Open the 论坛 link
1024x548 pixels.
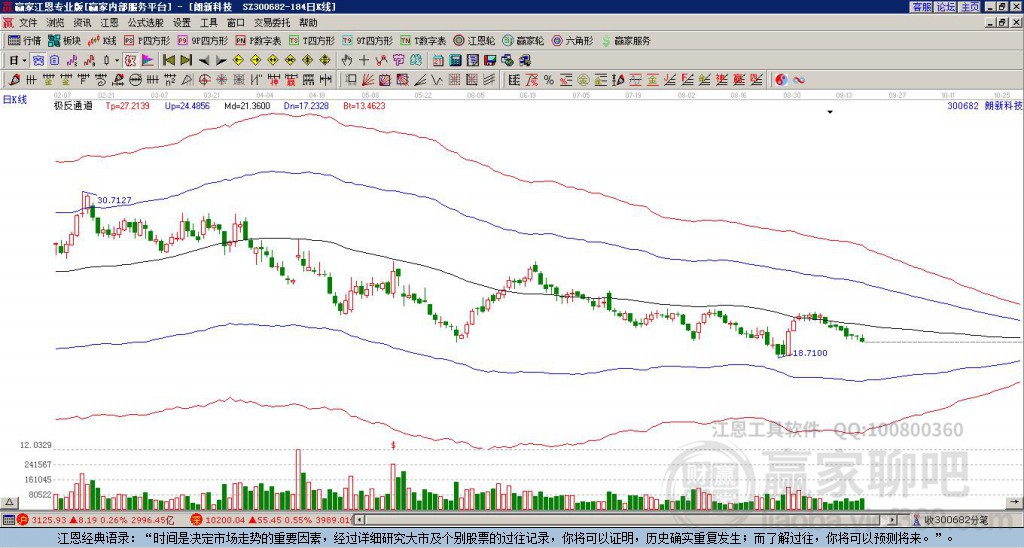tap(945, 7)
